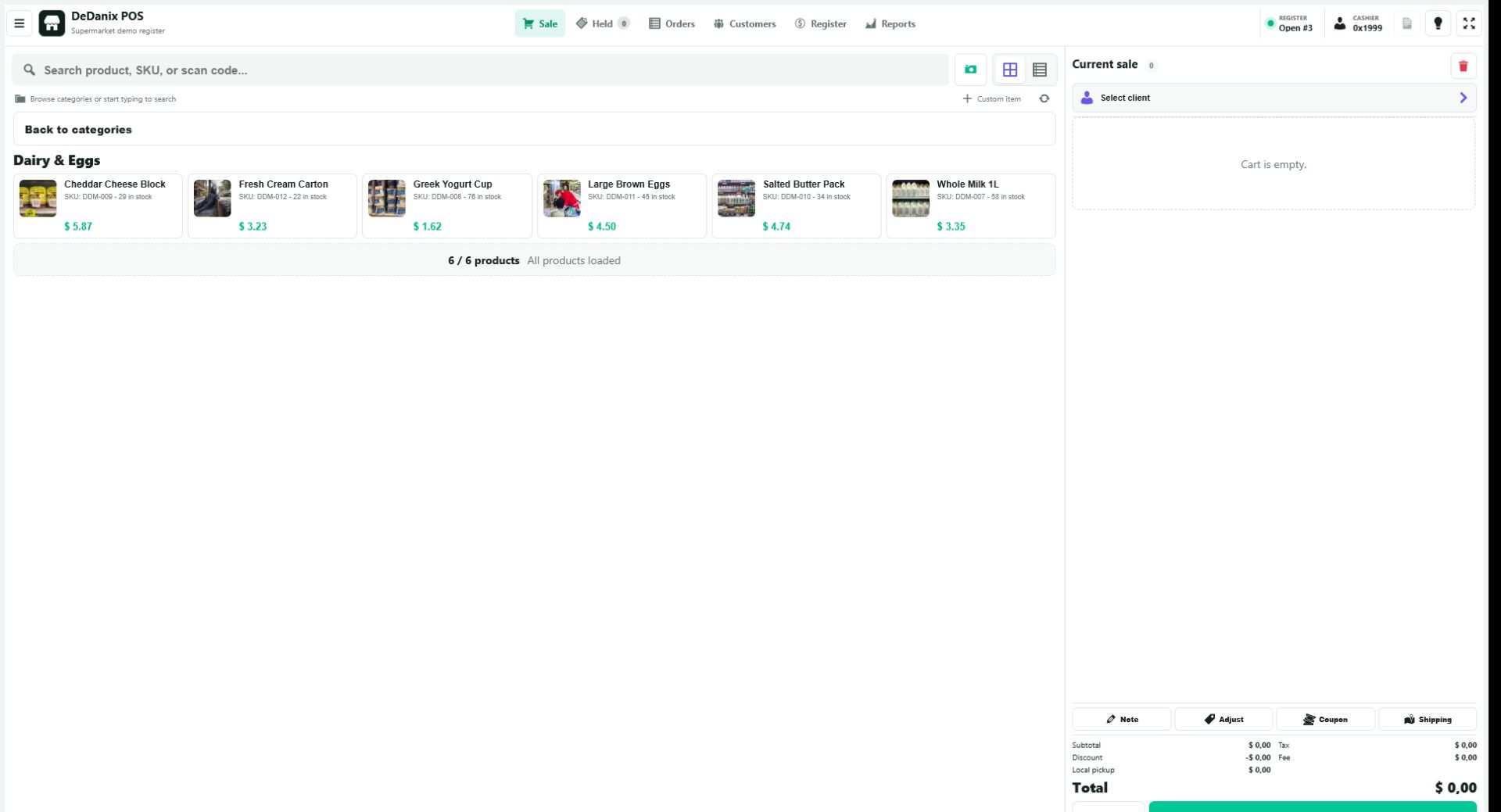This screenshot has height=812, width=1501.
Task: Click the Large Brown Eggs thumbnail
Action: [x=561, y=198]
